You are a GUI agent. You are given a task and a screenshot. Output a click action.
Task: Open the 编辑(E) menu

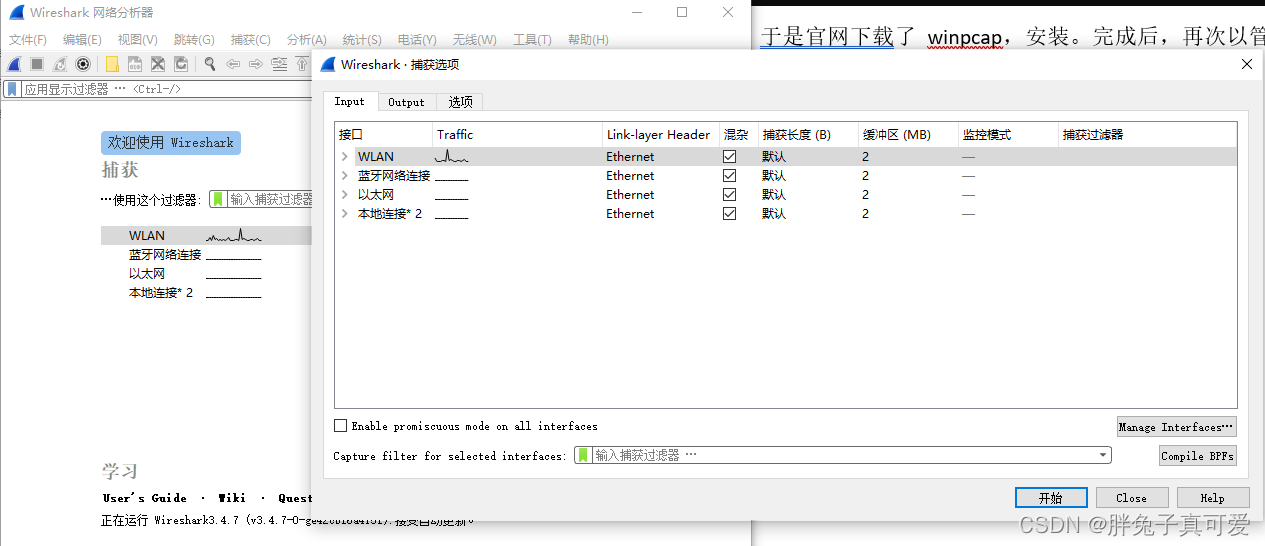click(x=82, y=40)
